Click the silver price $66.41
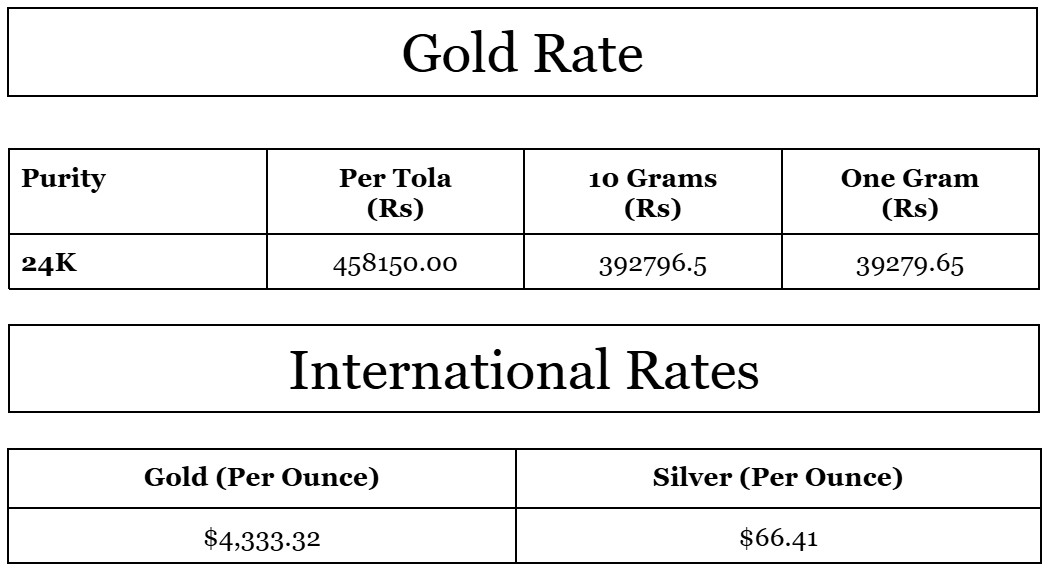The image size is (1048, 571). point(778,538)
